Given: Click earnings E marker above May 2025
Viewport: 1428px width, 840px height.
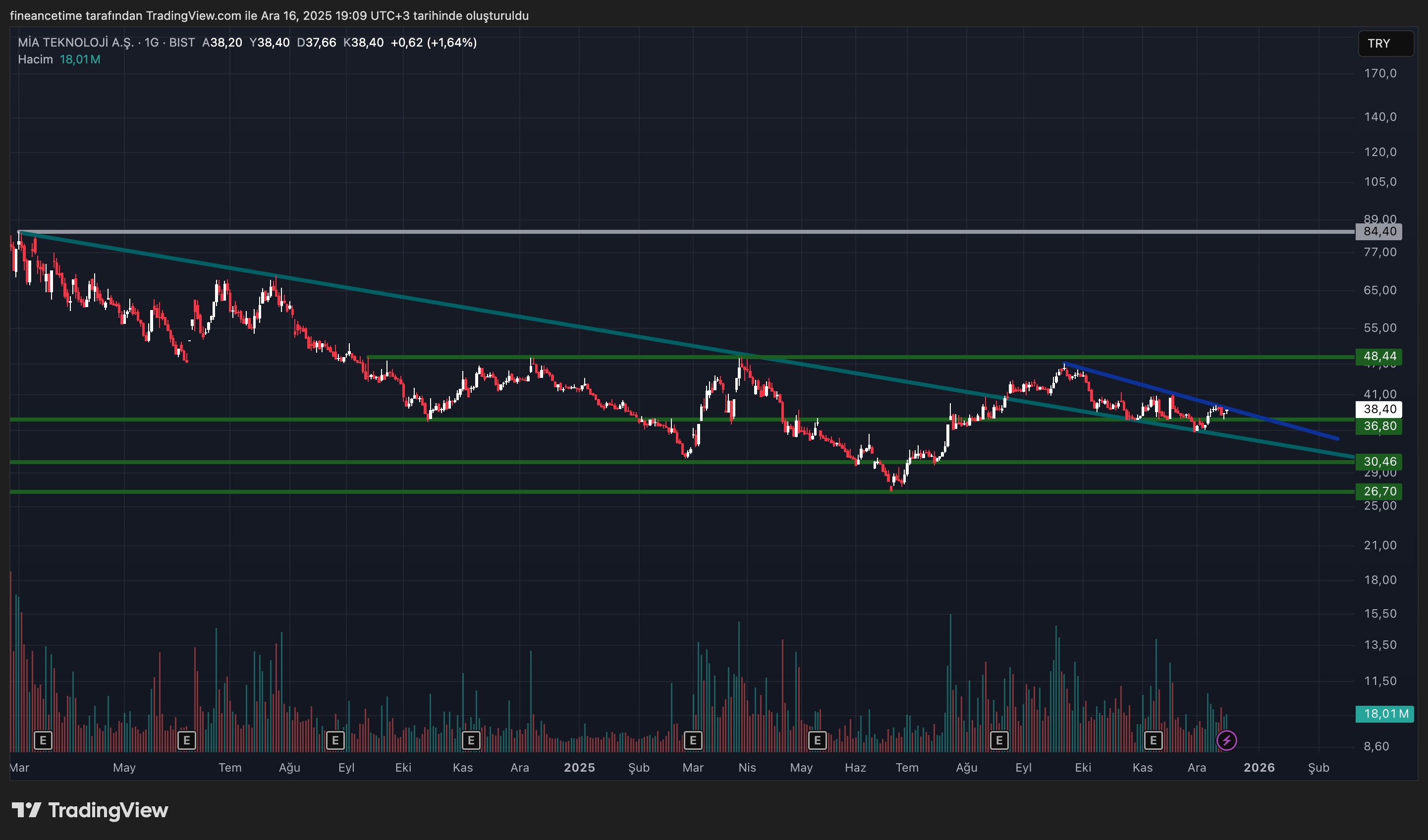Looking at the screenshot, I should coord(817,740).
